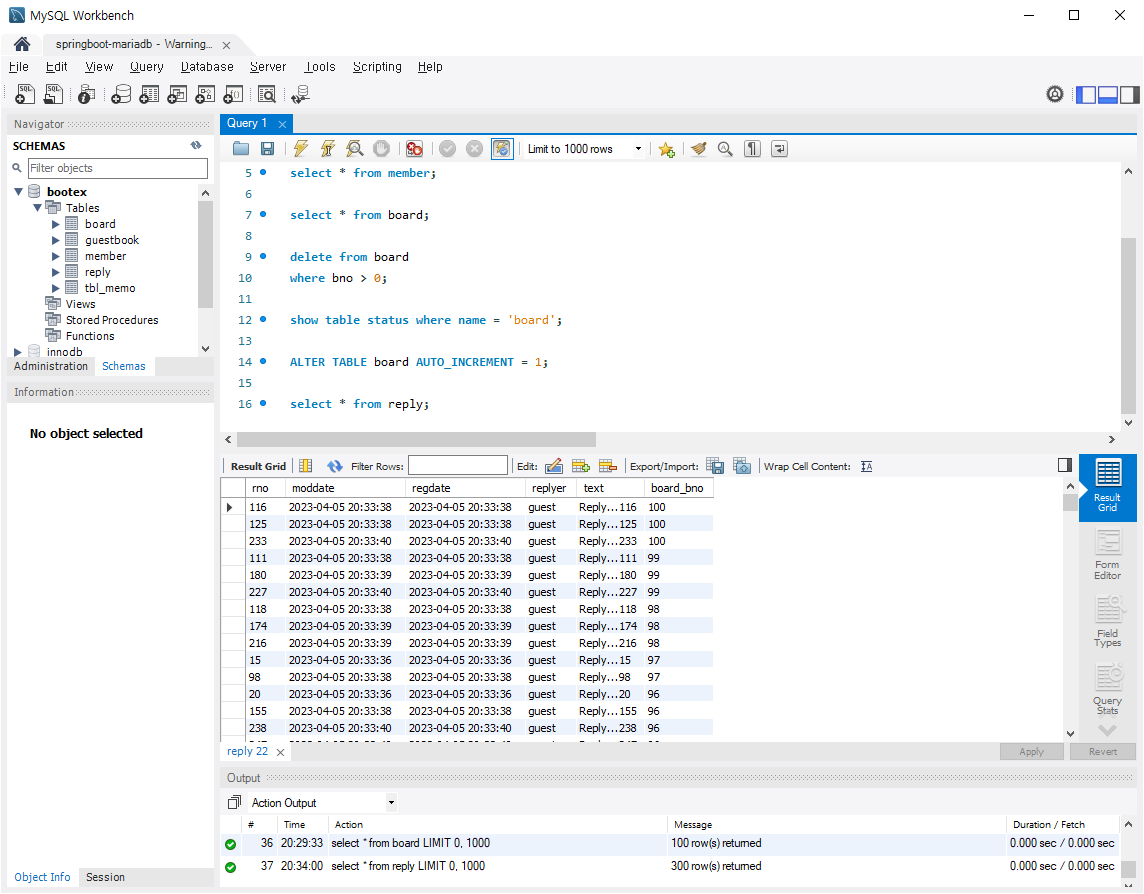Expand the tbl_memo table node
1144x894 pixels.
55,288
